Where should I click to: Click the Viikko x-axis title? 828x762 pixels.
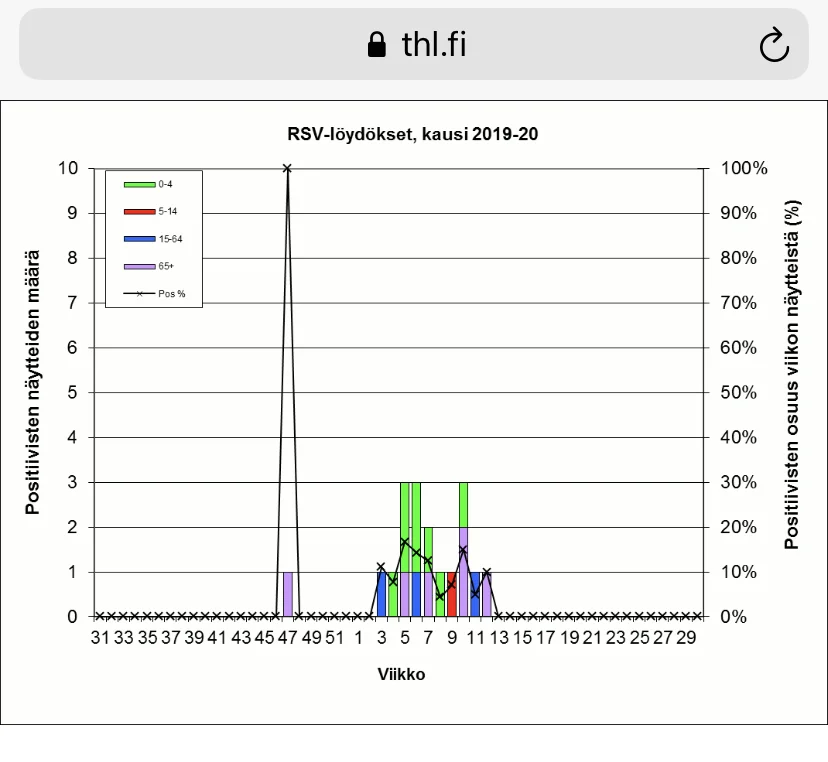(400, 674)
